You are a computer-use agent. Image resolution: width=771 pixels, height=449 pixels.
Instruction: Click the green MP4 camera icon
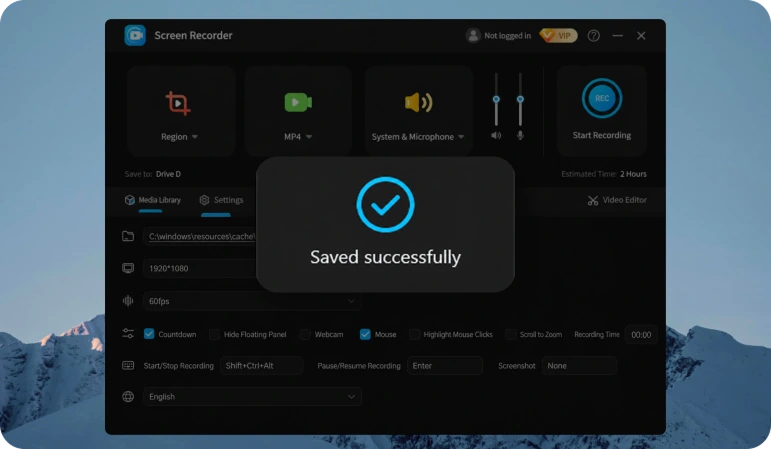[298, 102]
